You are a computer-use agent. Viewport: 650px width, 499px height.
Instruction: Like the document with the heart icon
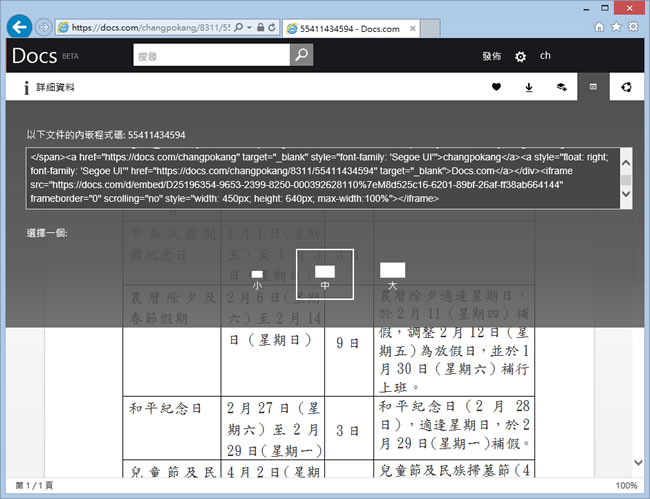496,87
